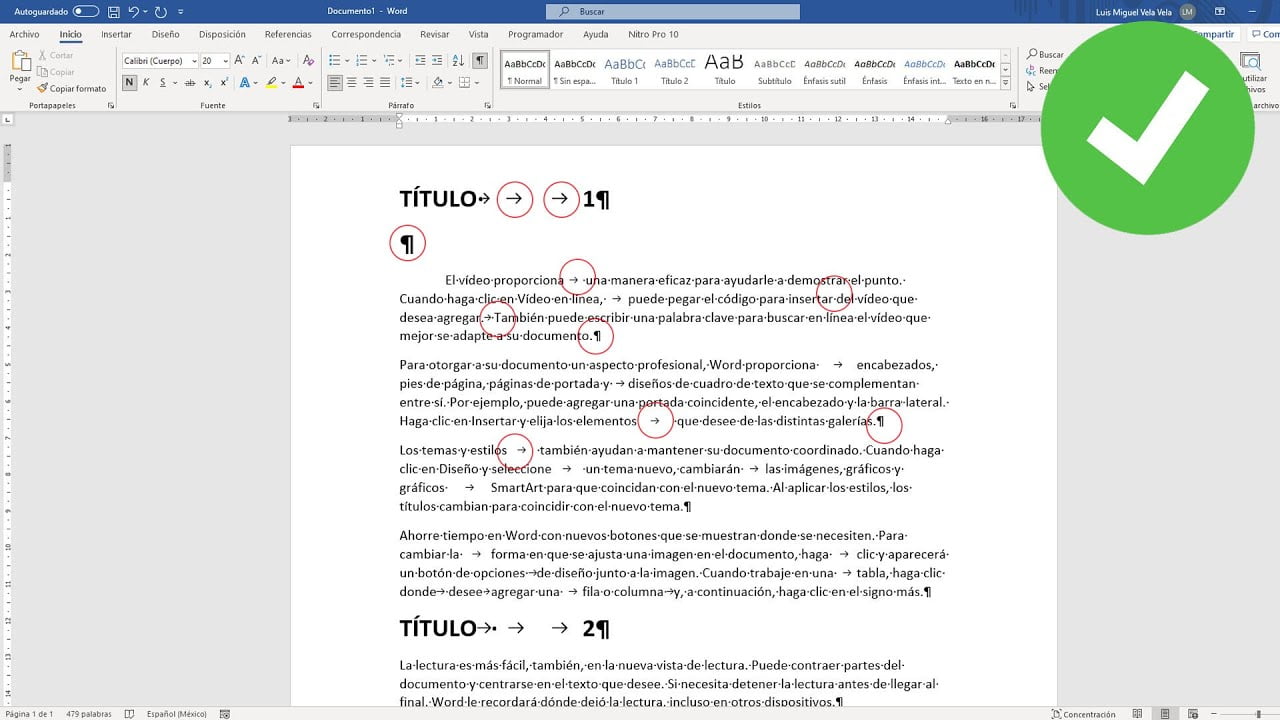Open the change case Aa dropdown
Image resolution: width=1280 pixels, height=720 pixels.
(x=281, y=61)
